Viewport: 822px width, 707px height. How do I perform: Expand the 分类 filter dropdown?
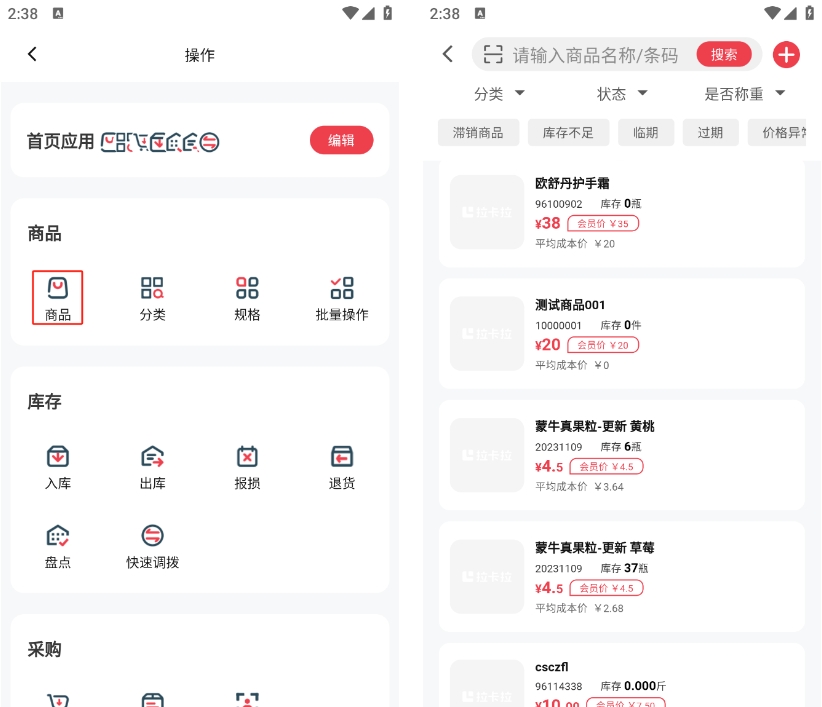(x=499, y=94)
